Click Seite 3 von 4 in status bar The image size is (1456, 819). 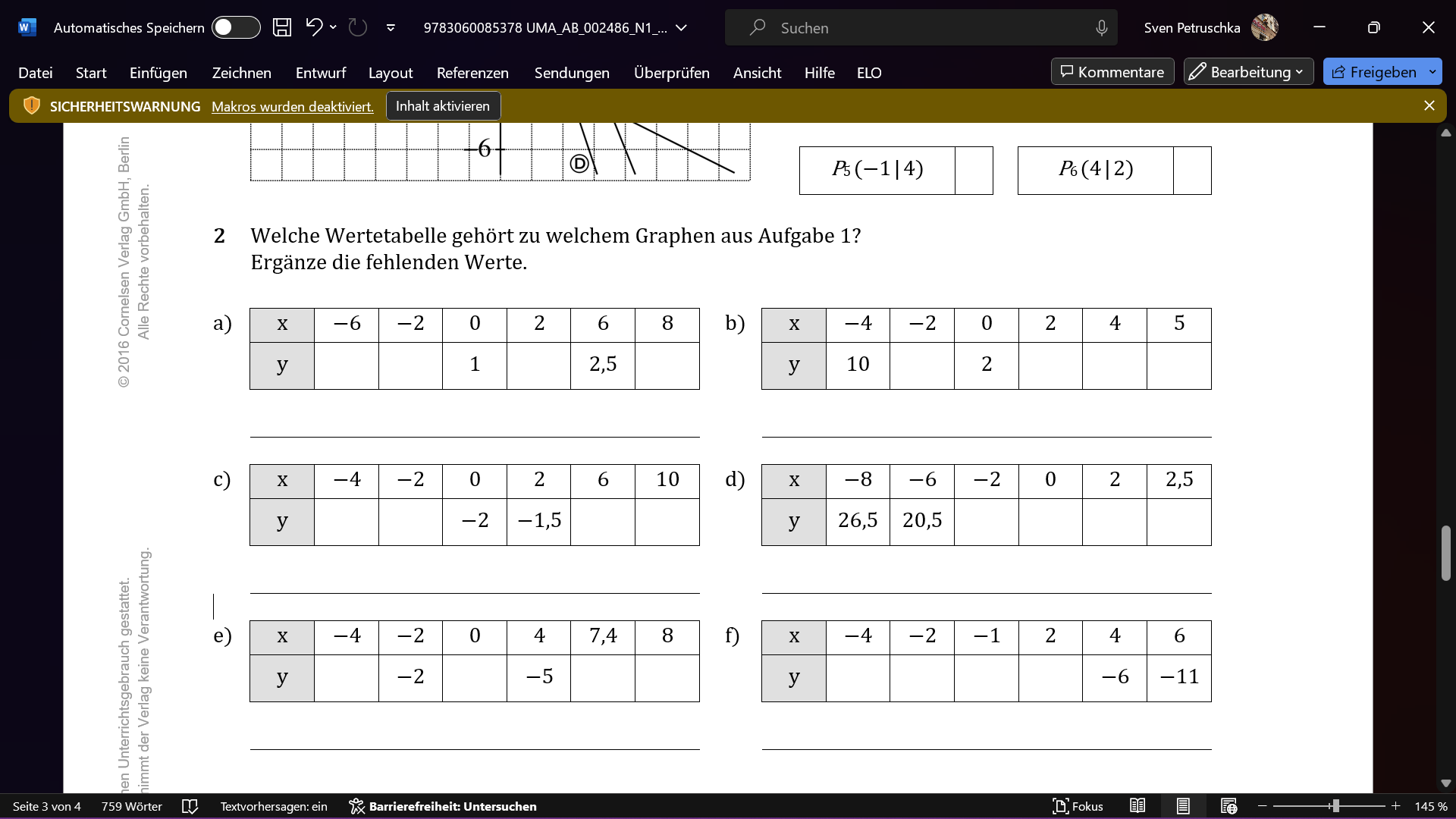pyautogui.click(x=47, y=806)
